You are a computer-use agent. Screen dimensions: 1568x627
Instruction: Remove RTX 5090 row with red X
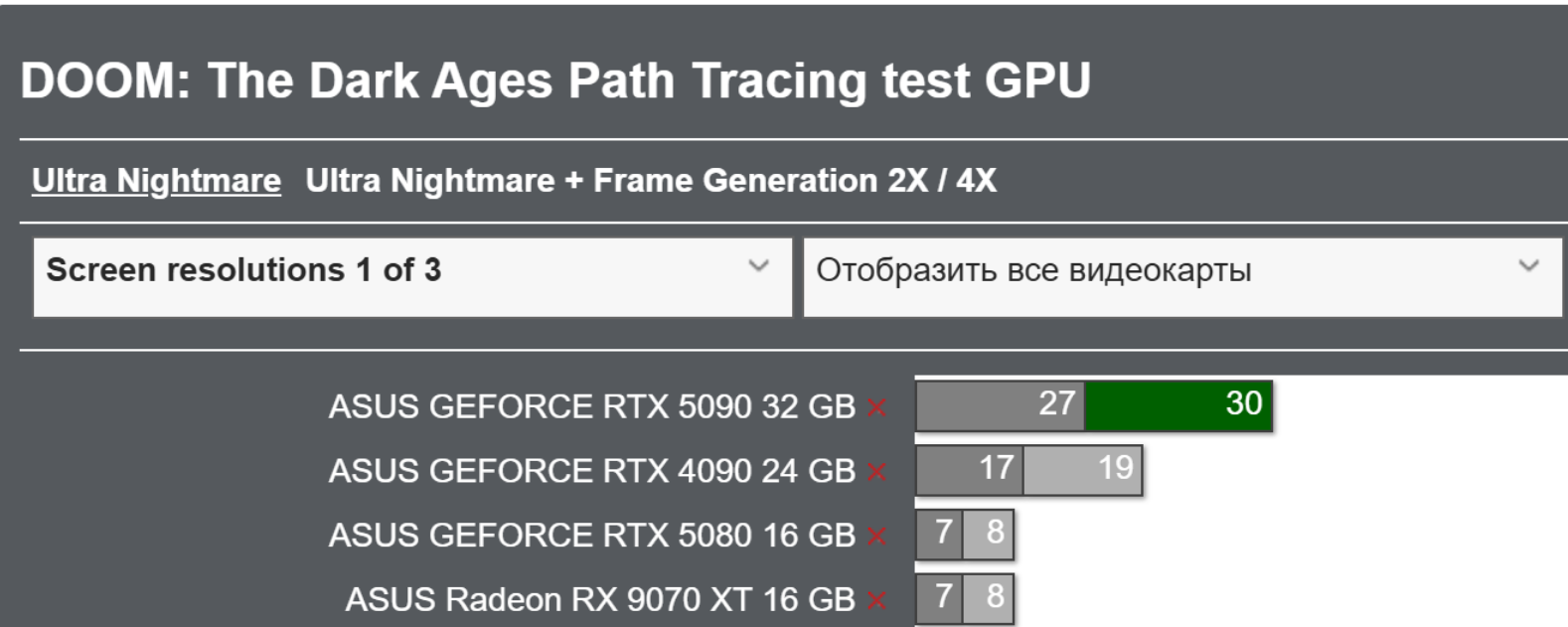876,407
